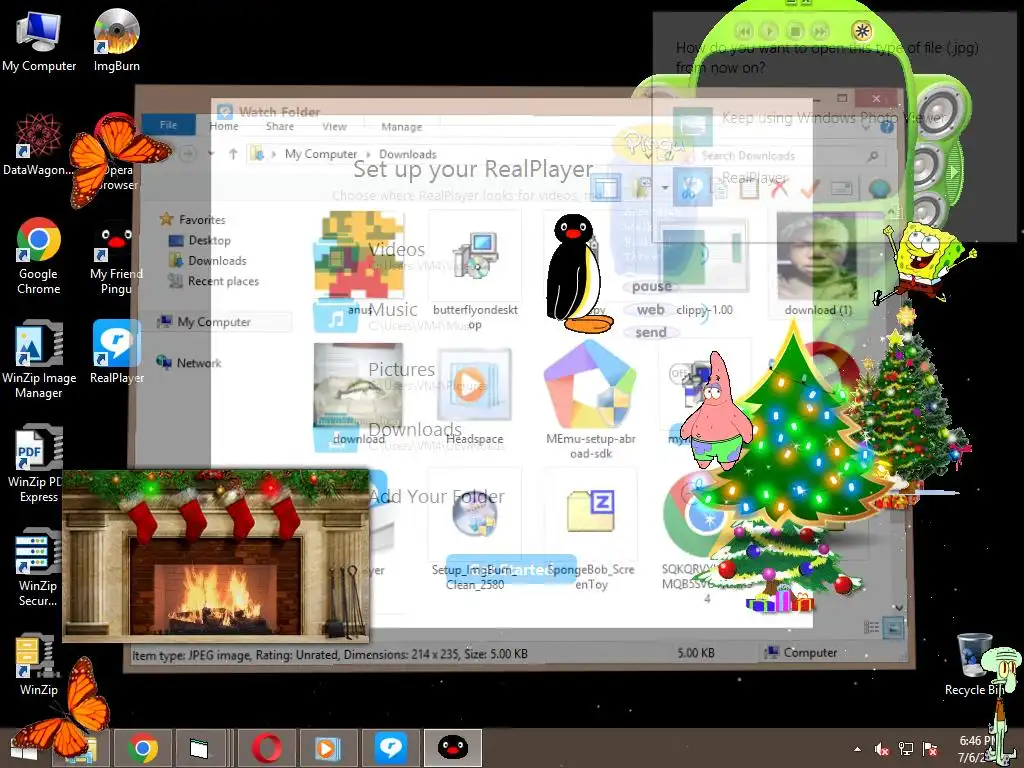
Task: Open the Manage ribbon tab
Action: tap(402, 126)
